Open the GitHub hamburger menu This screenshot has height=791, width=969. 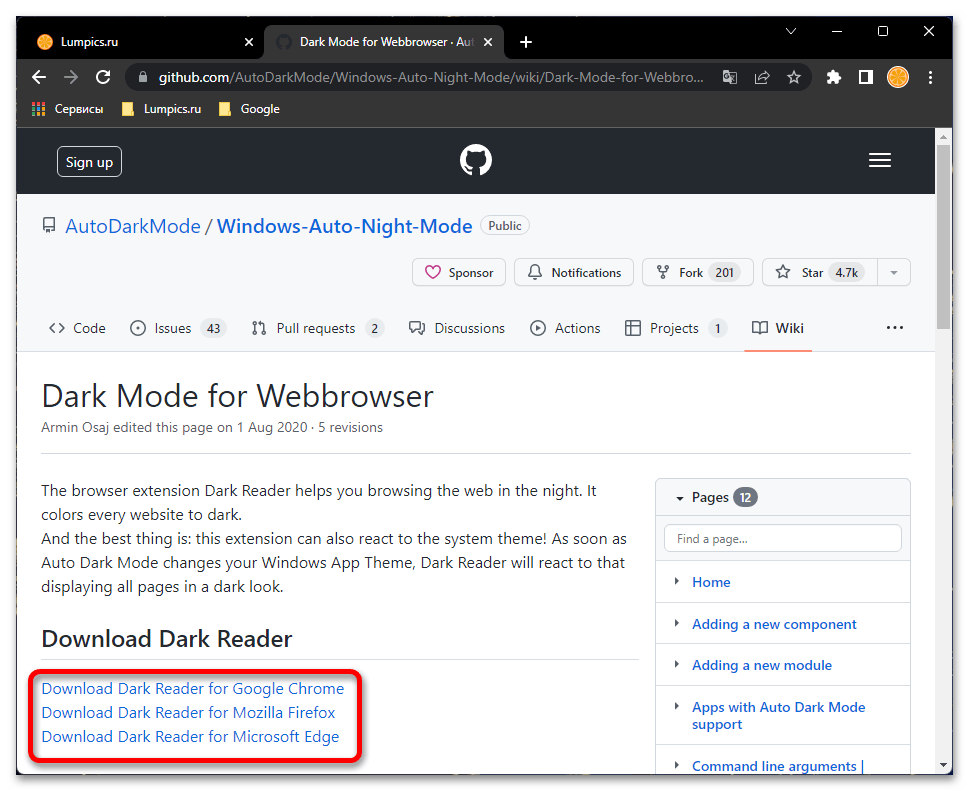(879, 161)
